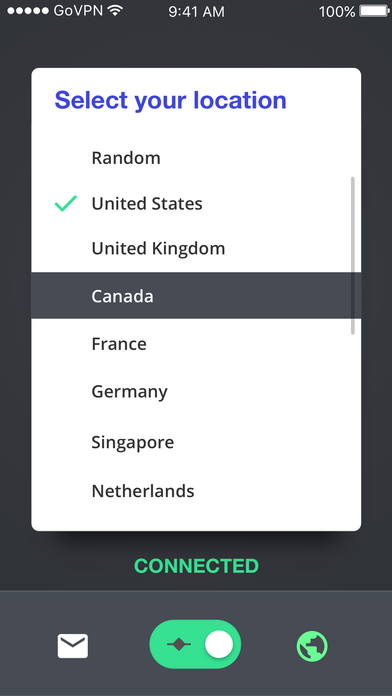The image size is (392, 696).
Task: Select Singapore from the list
Action: coord(196,442)
